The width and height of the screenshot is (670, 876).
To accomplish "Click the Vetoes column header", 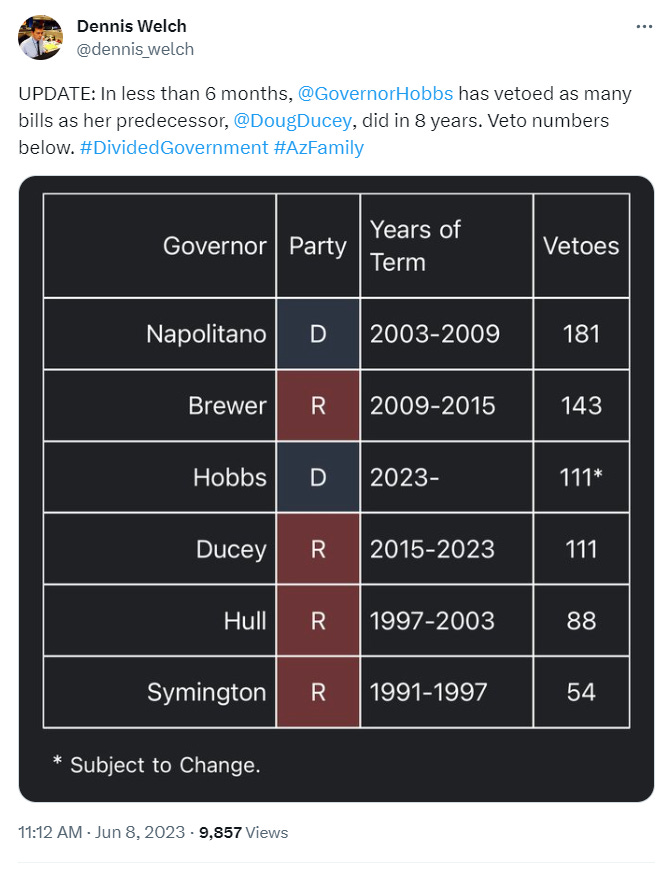I will [x=581, y=246].
